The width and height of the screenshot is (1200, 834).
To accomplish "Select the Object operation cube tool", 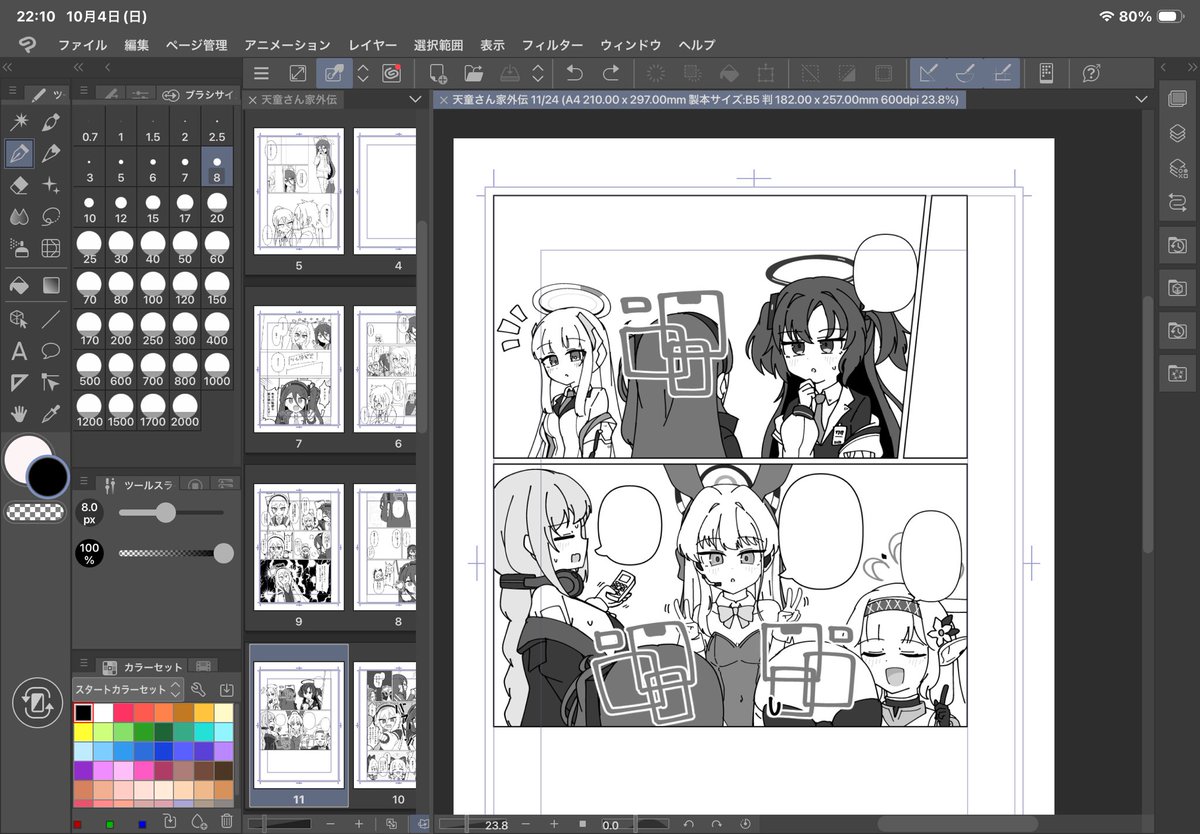I will click(19, 318).
